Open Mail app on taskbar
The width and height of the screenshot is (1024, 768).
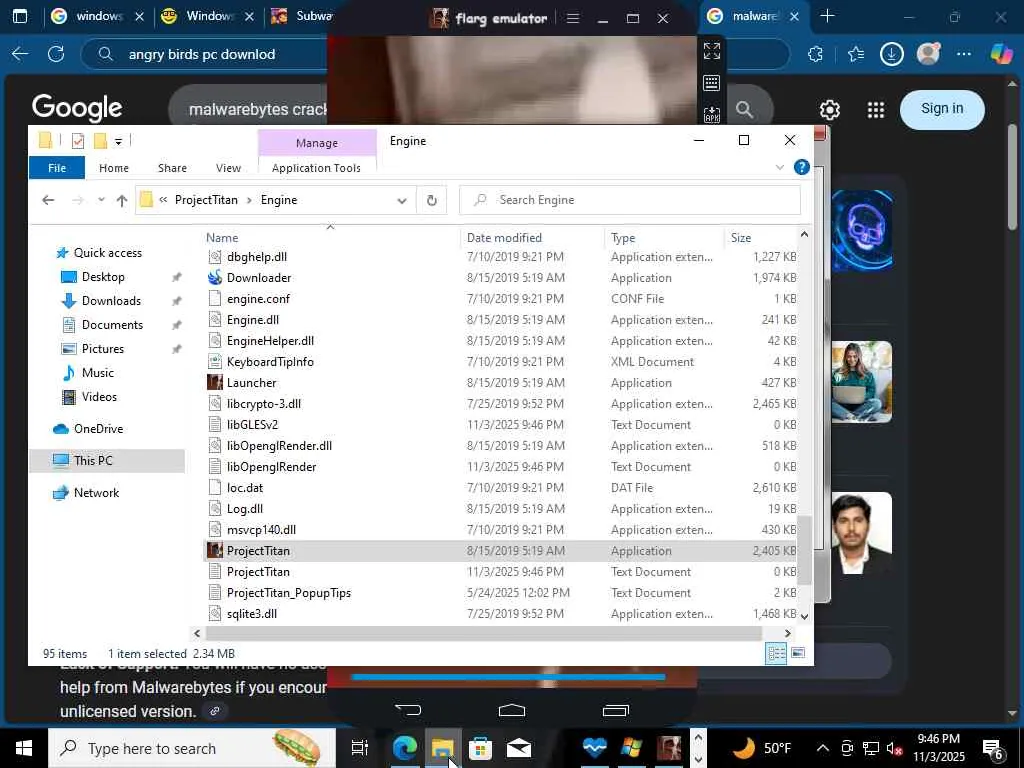click(519, 748)
